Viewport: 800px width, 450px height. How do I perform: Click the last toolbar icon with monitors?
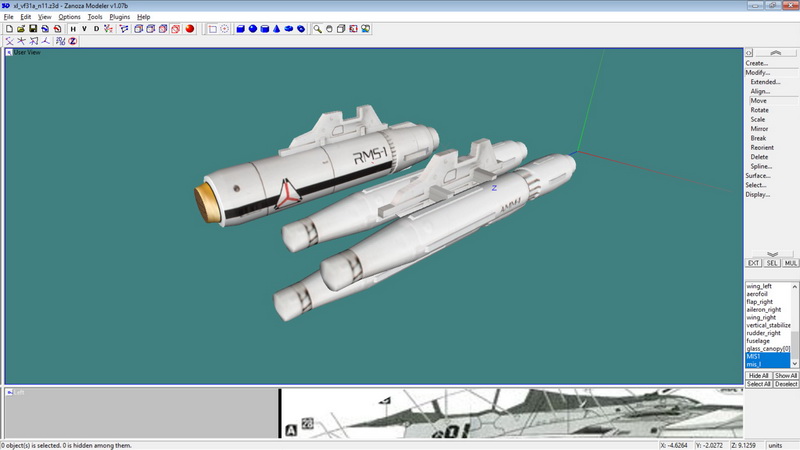(x=366, y=29)
